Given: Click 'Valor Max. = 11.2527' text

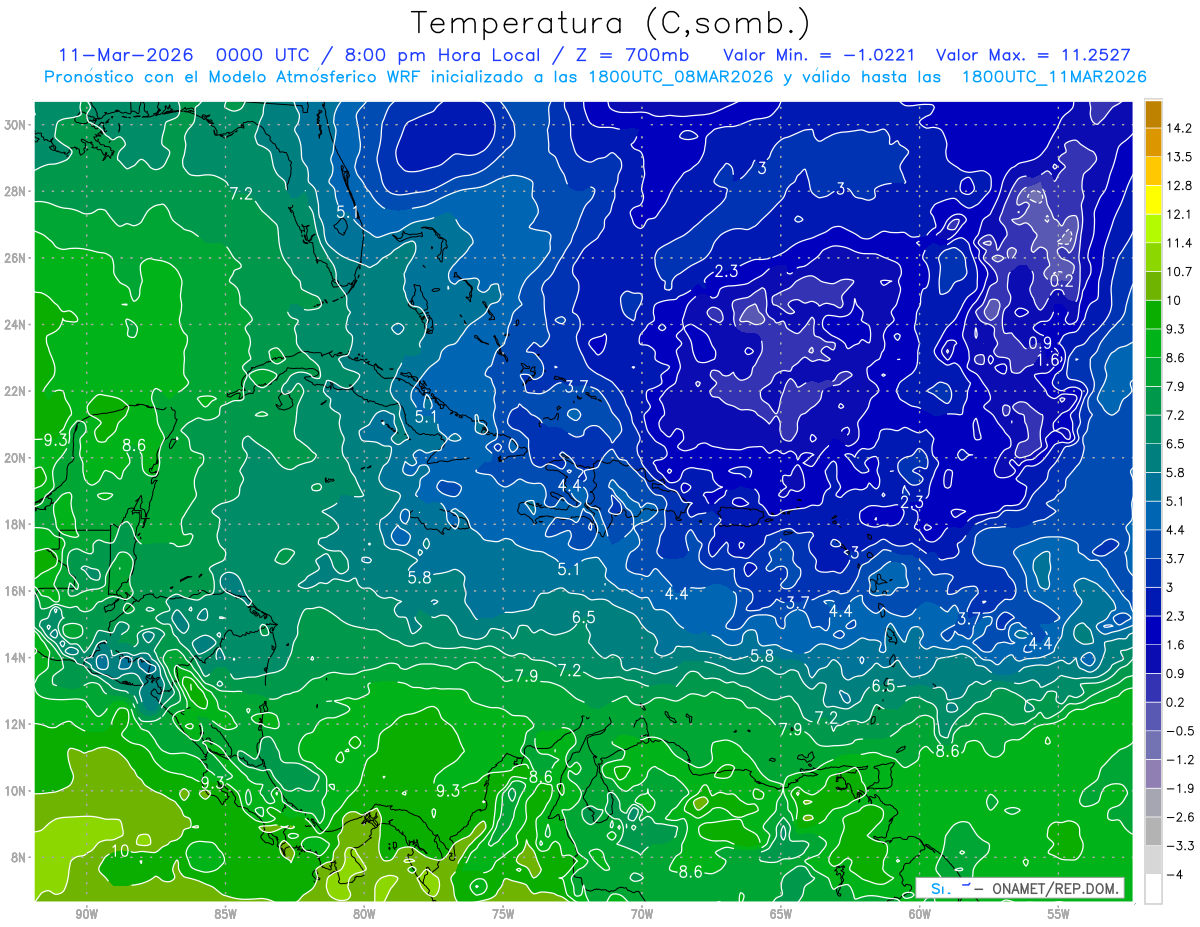Looking at the screenshot, I should [1033, 55].
